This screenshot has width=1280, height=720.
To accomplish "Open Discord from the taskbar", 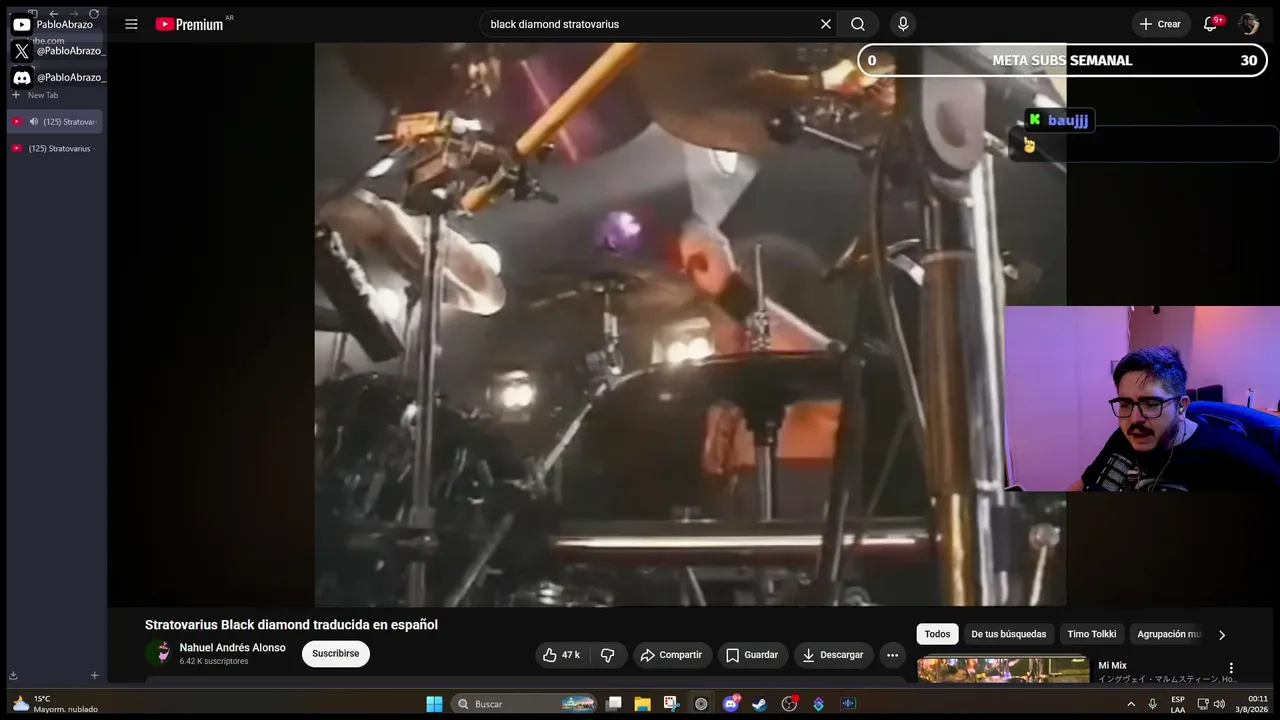I will click(x=731, y=704).
